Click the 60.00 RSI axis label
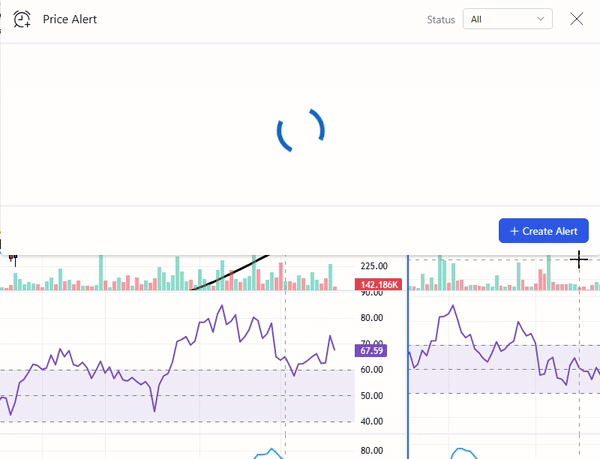Viewport: 600px width, 459px height. click(372, 369)
